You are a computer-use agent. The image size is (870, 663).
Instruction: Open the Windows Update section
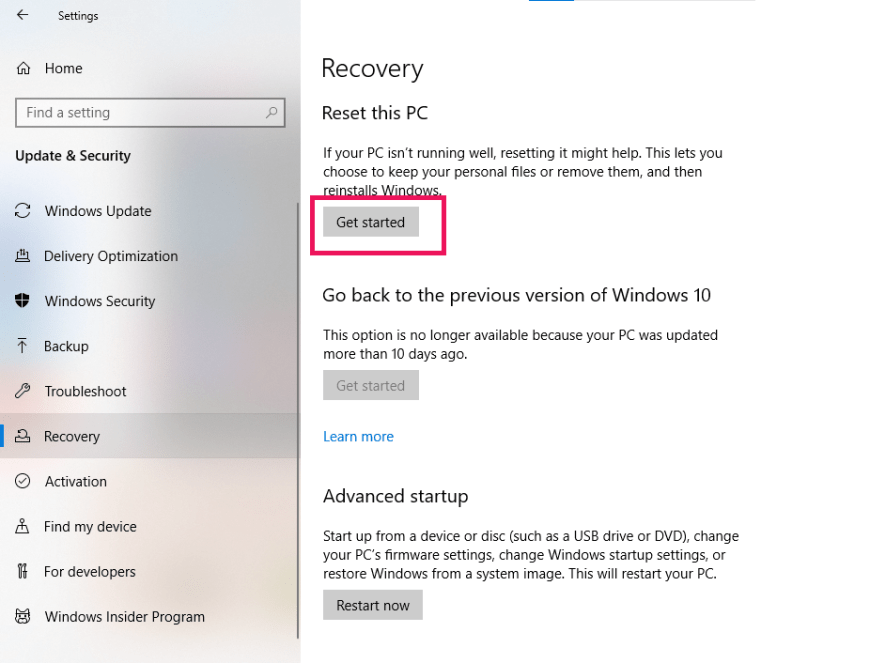tap(98, 211)
